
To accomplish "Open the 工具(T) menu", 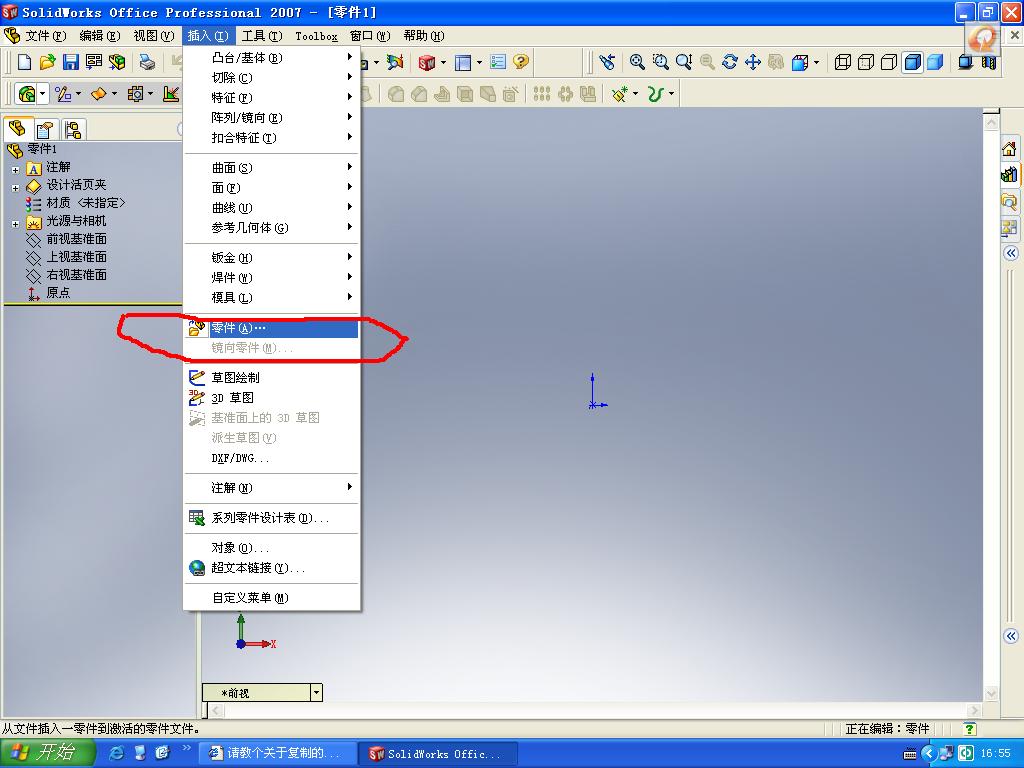I will pyautogui.click(x=261, y=35).
